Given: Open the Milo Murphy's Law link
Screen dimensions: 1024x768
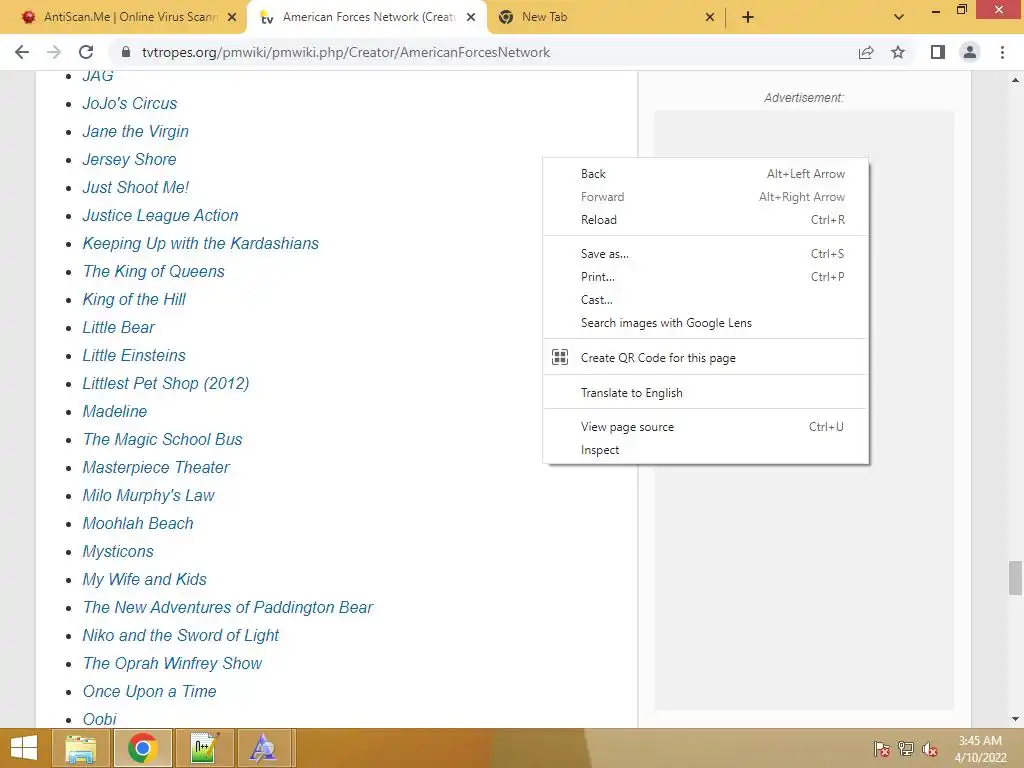Looking at the screenshot, I should pos(148,496).
